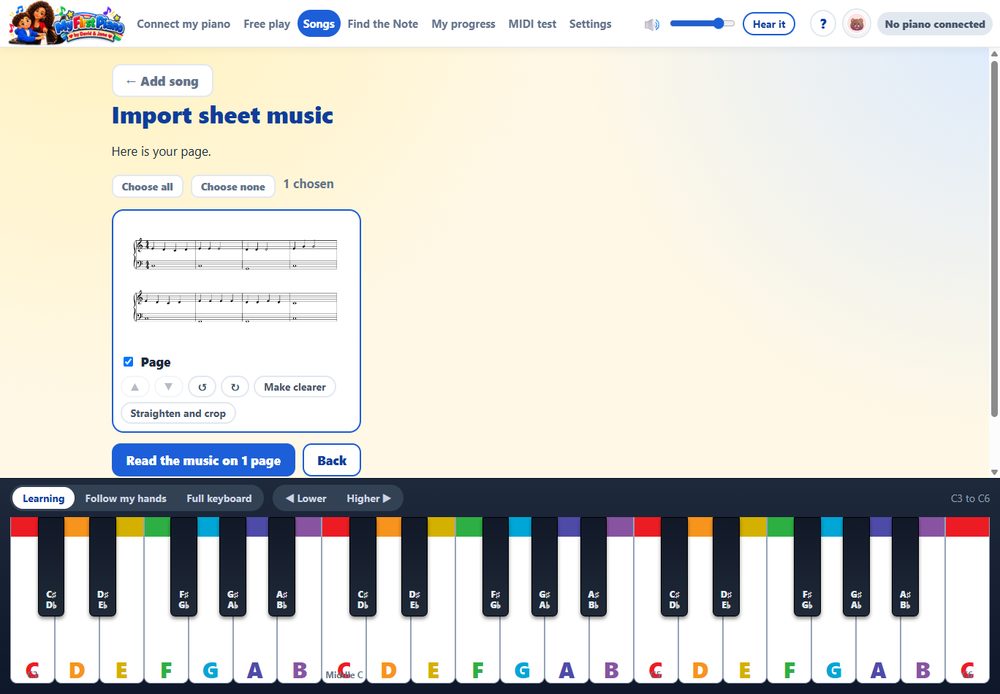The image size is (1000, 694).
Task: Open Connect my piano tab
Action: pos(184,24)
